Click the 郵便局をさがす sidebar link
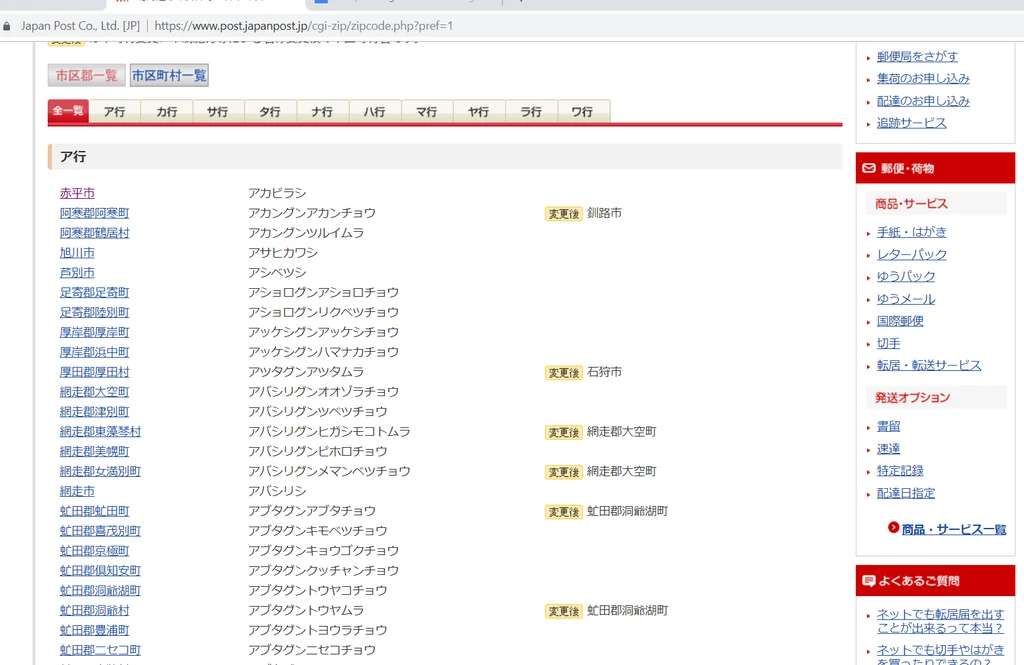This screenshot has width=1024, height=665. (x=918, y=57)
